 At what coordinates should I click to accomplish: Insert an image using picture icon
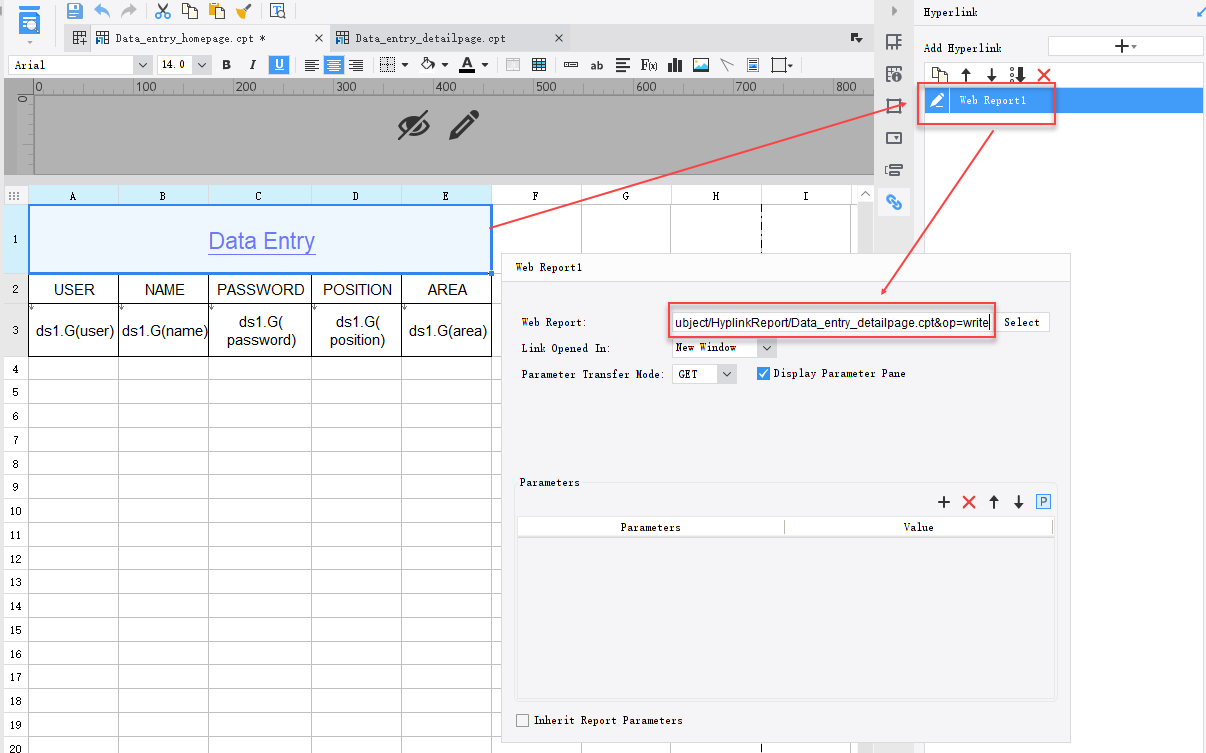701,65
